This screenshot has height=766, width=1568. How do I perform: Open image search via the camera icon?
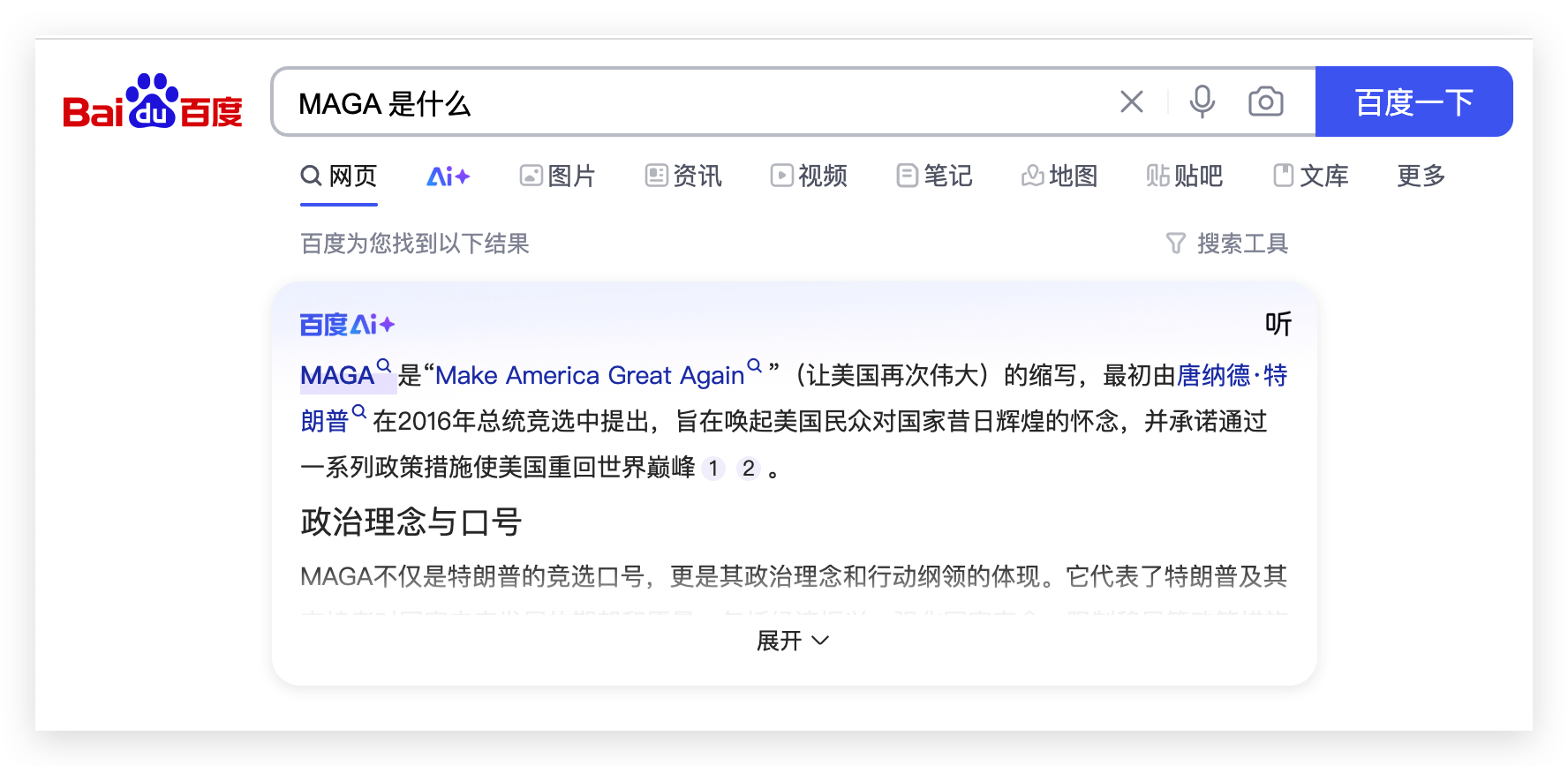[1265, 102]
